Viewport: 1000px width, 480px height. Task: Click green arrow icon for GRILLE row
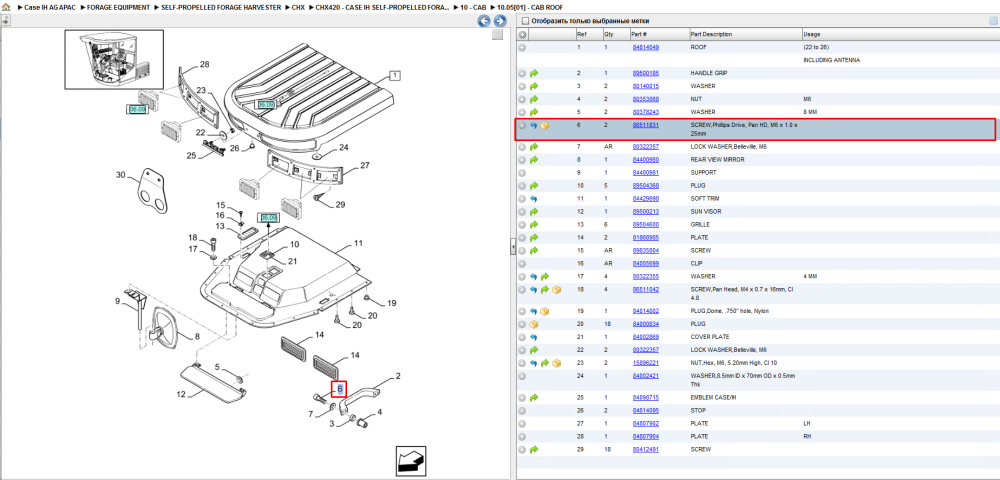pyautogui.click(x=534, y=225)
